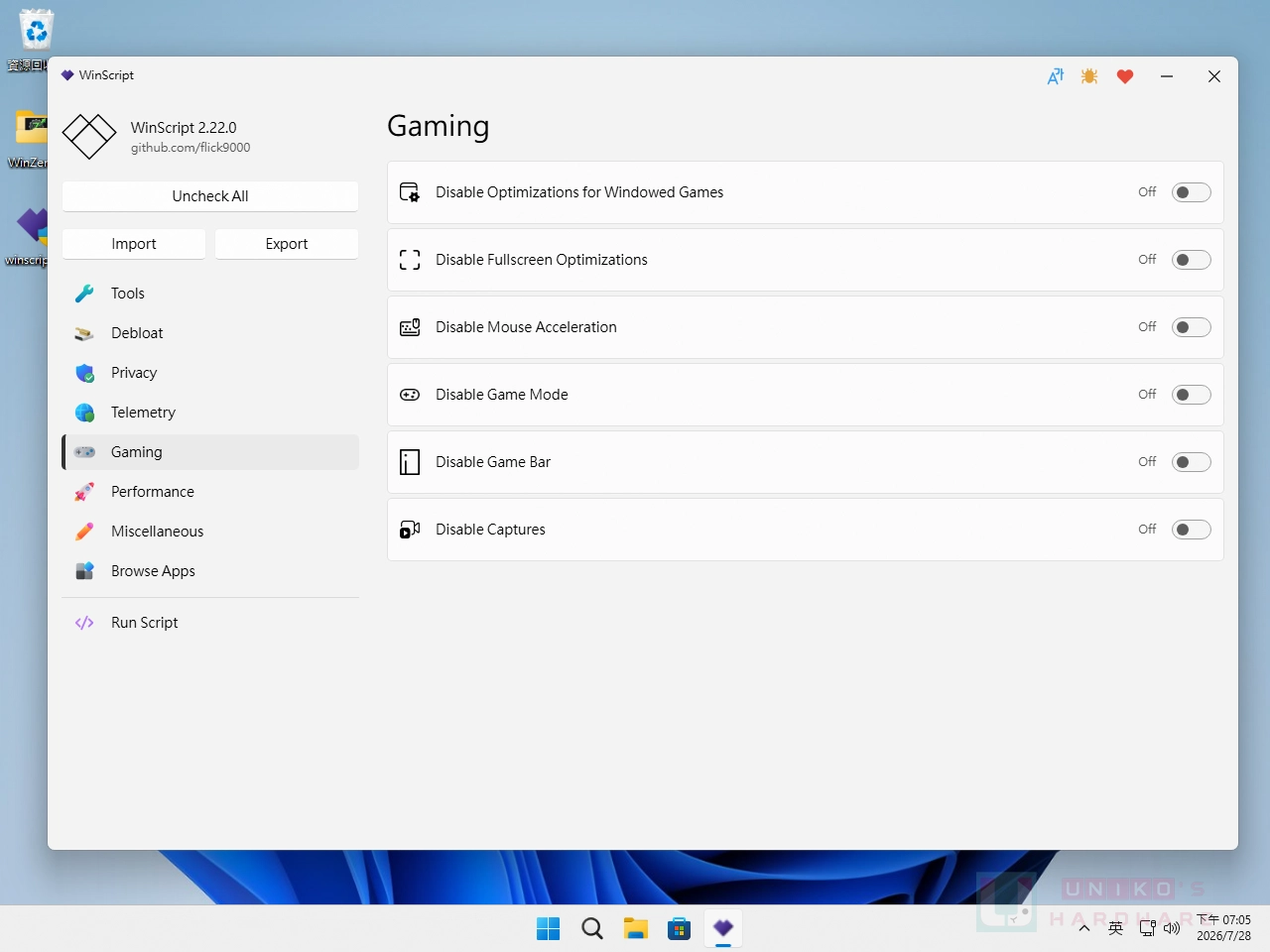Click the eraser icon beside Debloat
Screen dimensions: 1270x952
(x=84, y=333)
